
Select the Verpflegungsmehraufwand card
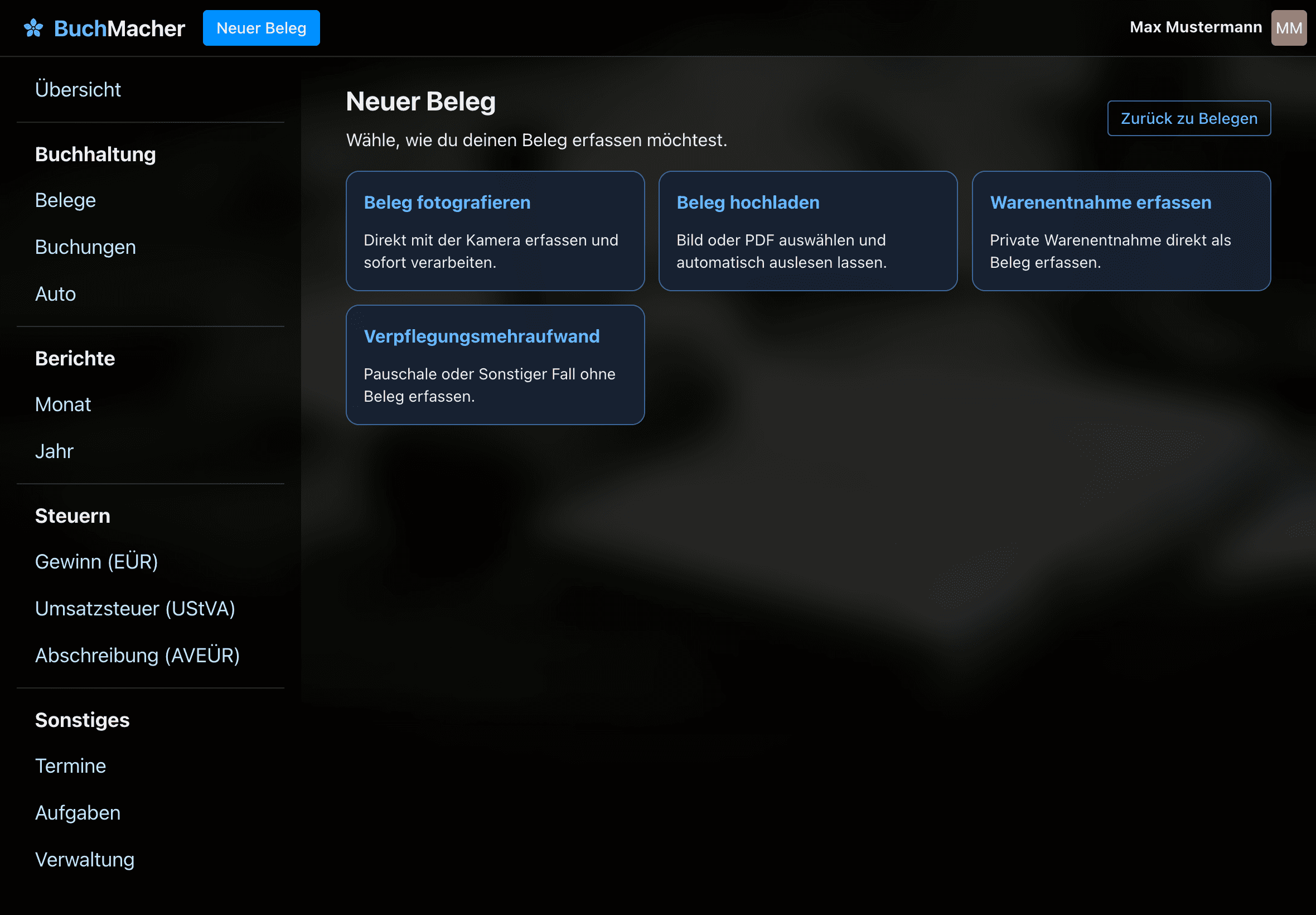click(495, 365)
